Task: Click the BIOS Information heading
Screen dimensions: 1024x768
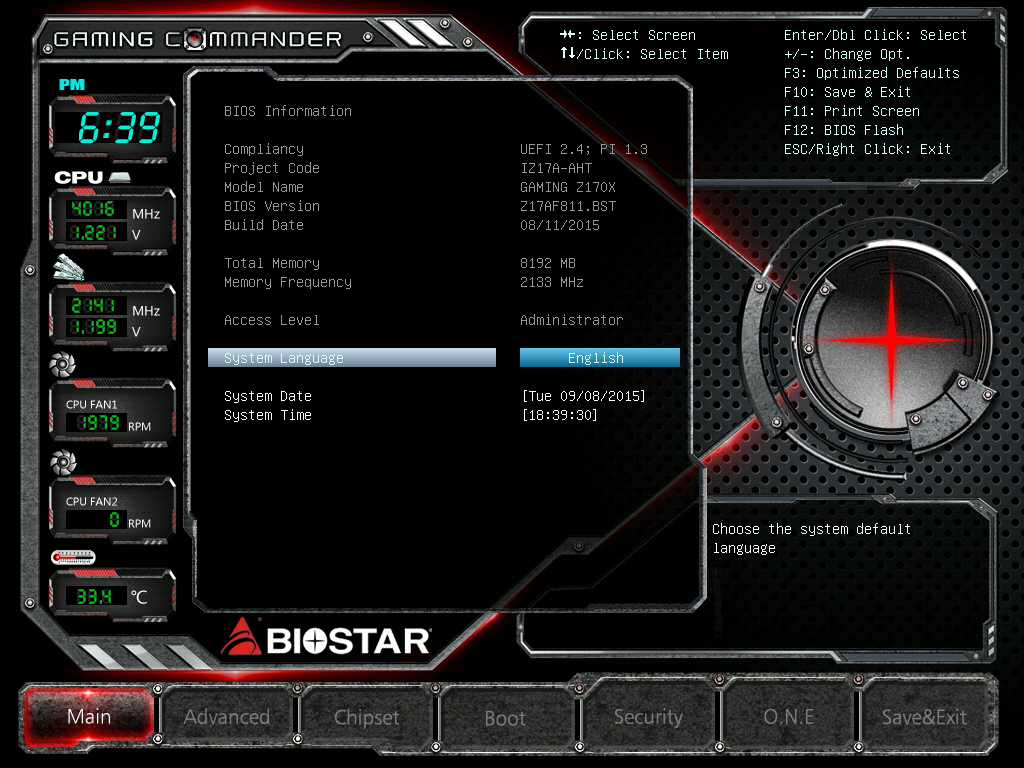Action: coord(288,111)
